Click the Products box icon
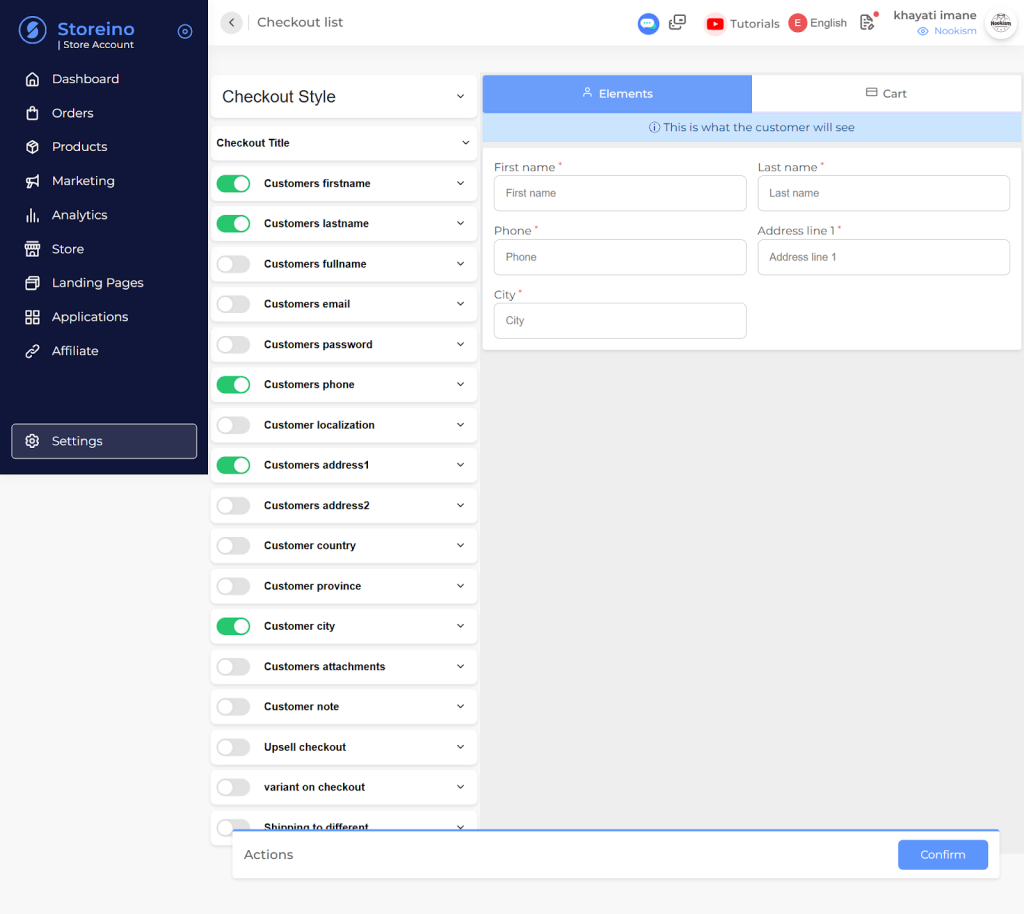Screen dimensions: 1024x914 click(x=32, y=147)
